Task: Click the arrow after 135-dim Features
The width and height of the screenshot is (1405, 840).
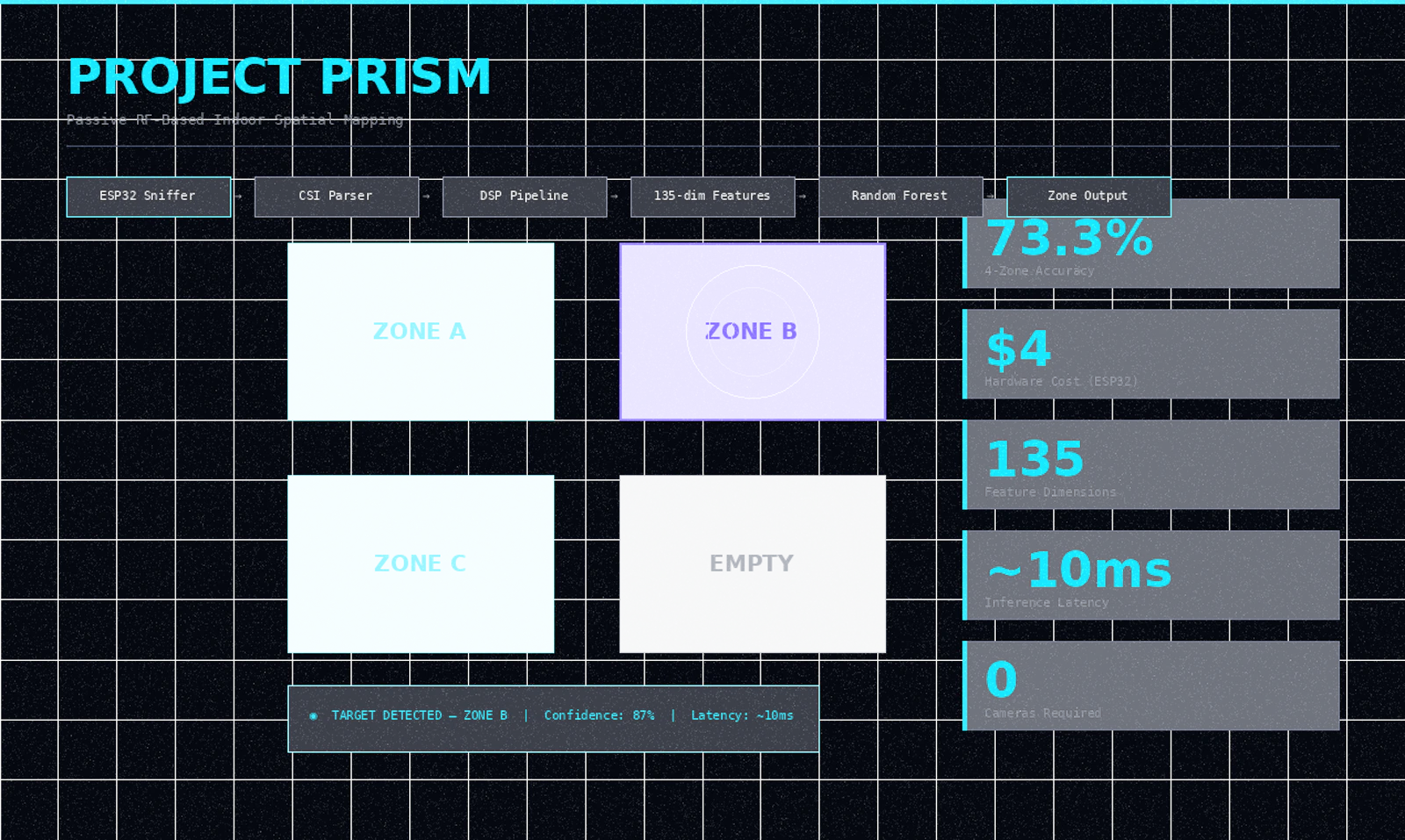Action: coord(802,197)
